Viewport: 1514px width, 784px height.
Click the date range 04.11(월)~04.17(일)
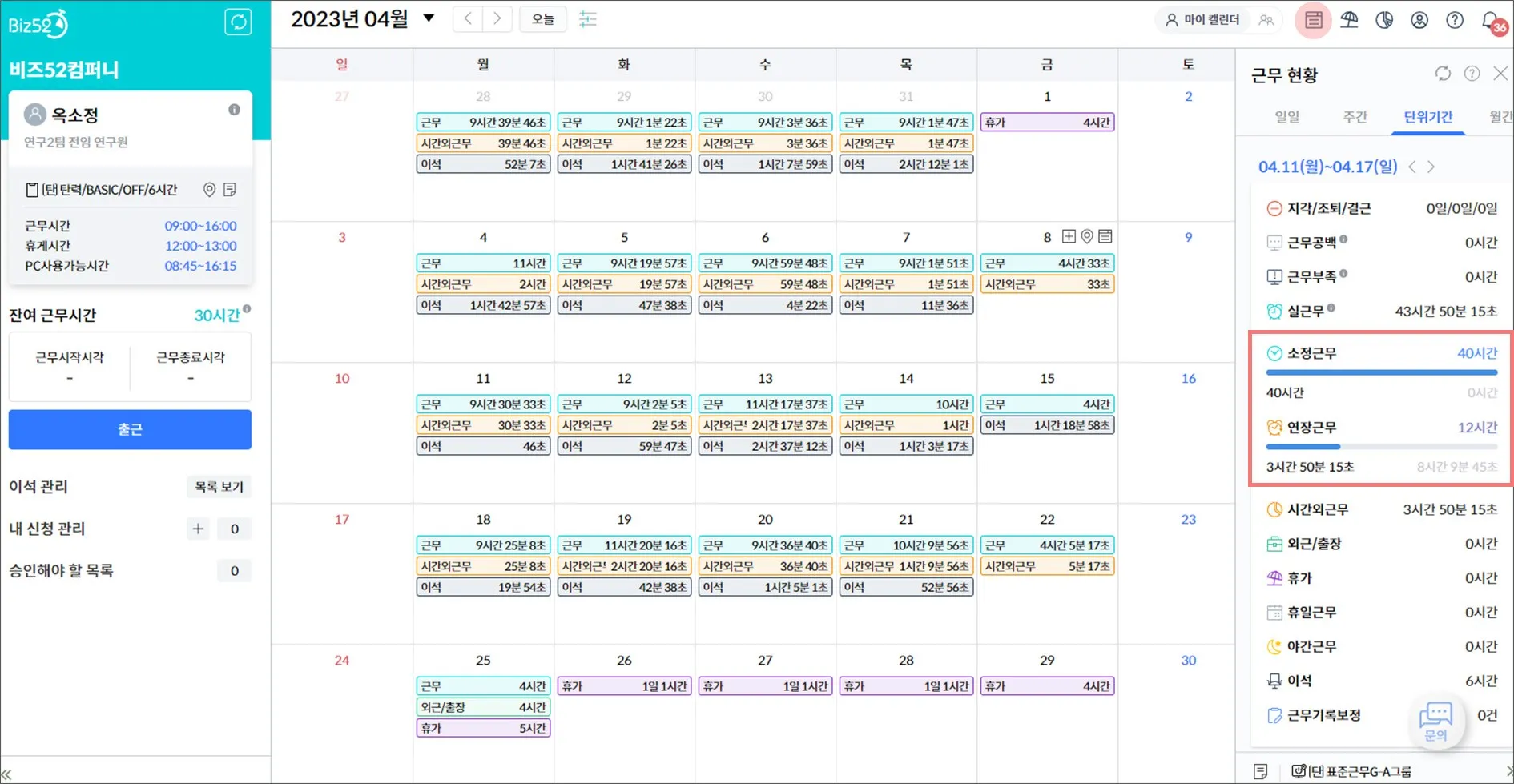1327,167
